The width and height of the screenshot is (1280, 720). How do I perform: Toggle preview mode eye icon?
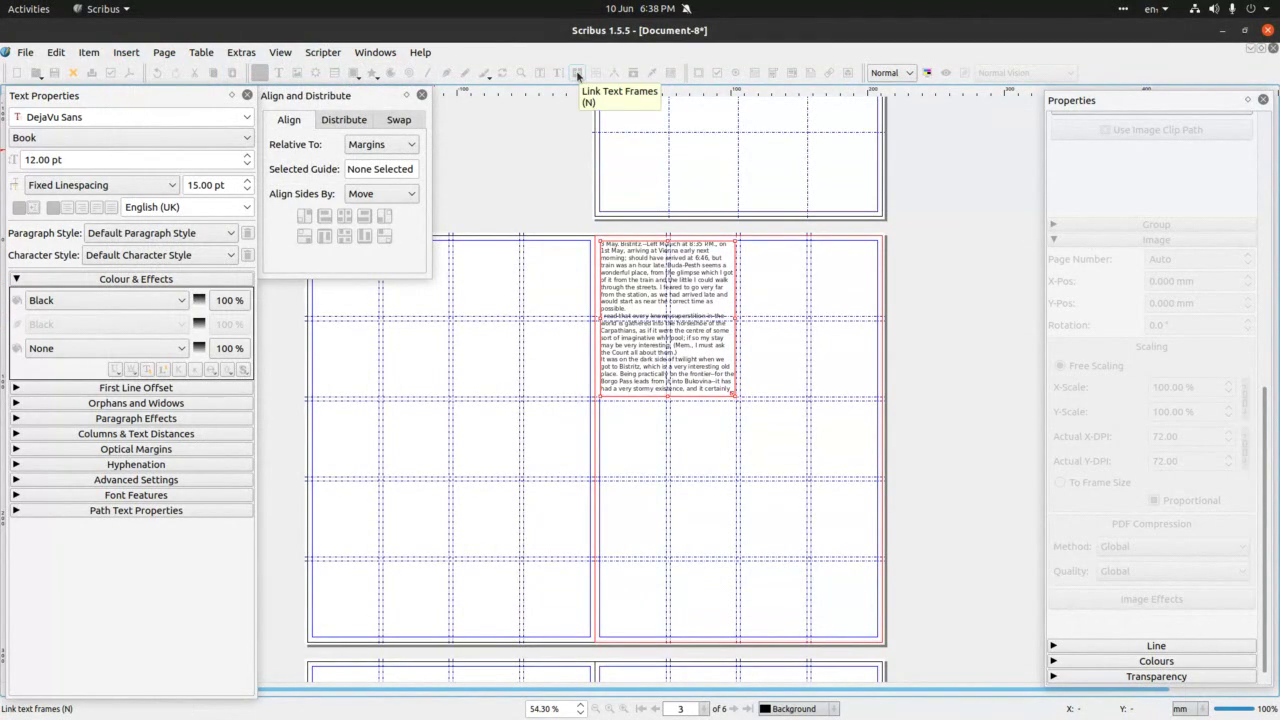[946, 73]
